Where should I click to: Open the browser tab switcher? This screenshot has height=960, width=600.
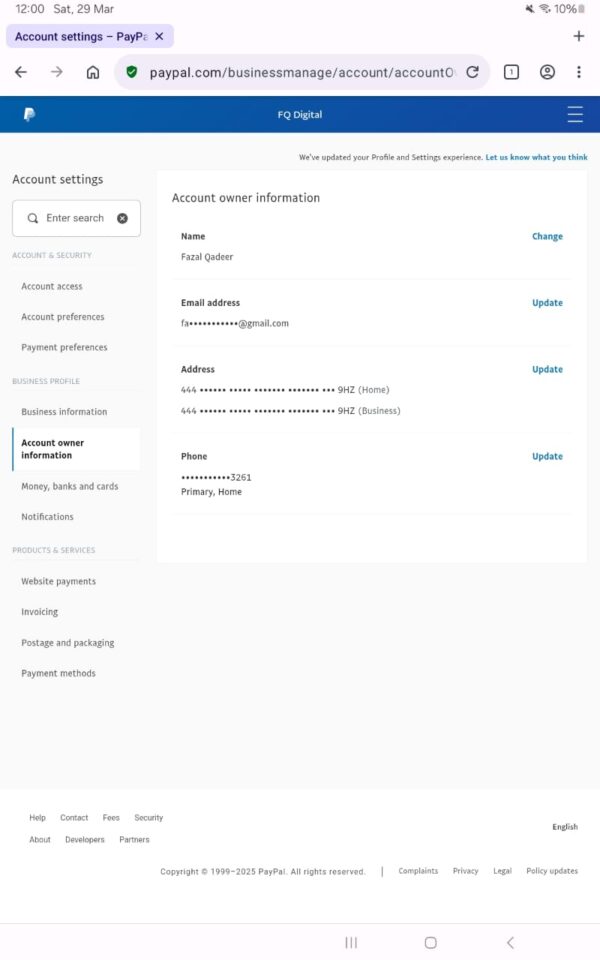[x=511, y=72]
